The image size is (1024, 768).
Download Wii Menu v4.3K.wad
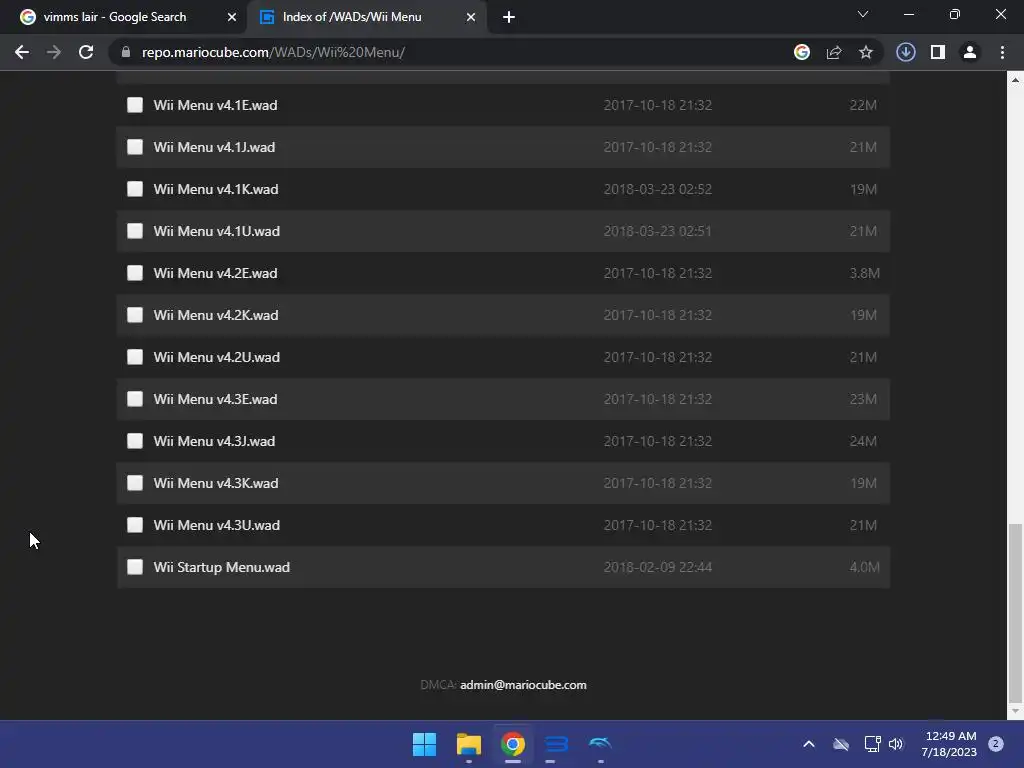(216, 483)
